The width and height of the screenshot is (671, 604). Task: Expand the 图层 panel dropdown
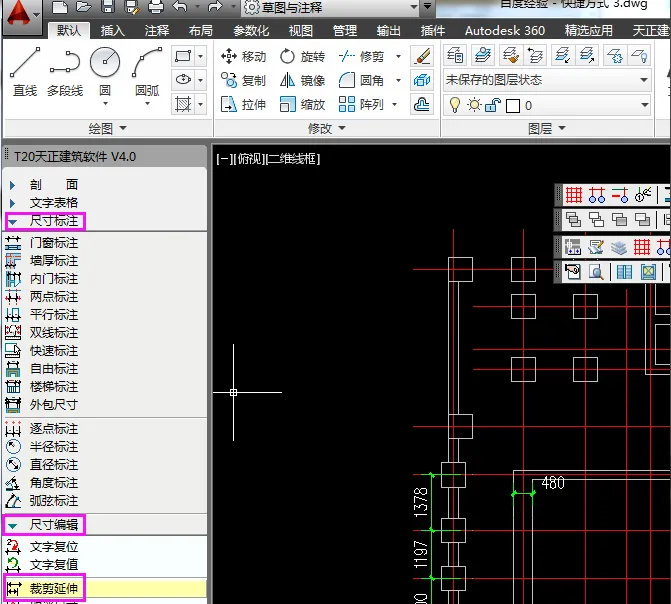click(546, 128)
